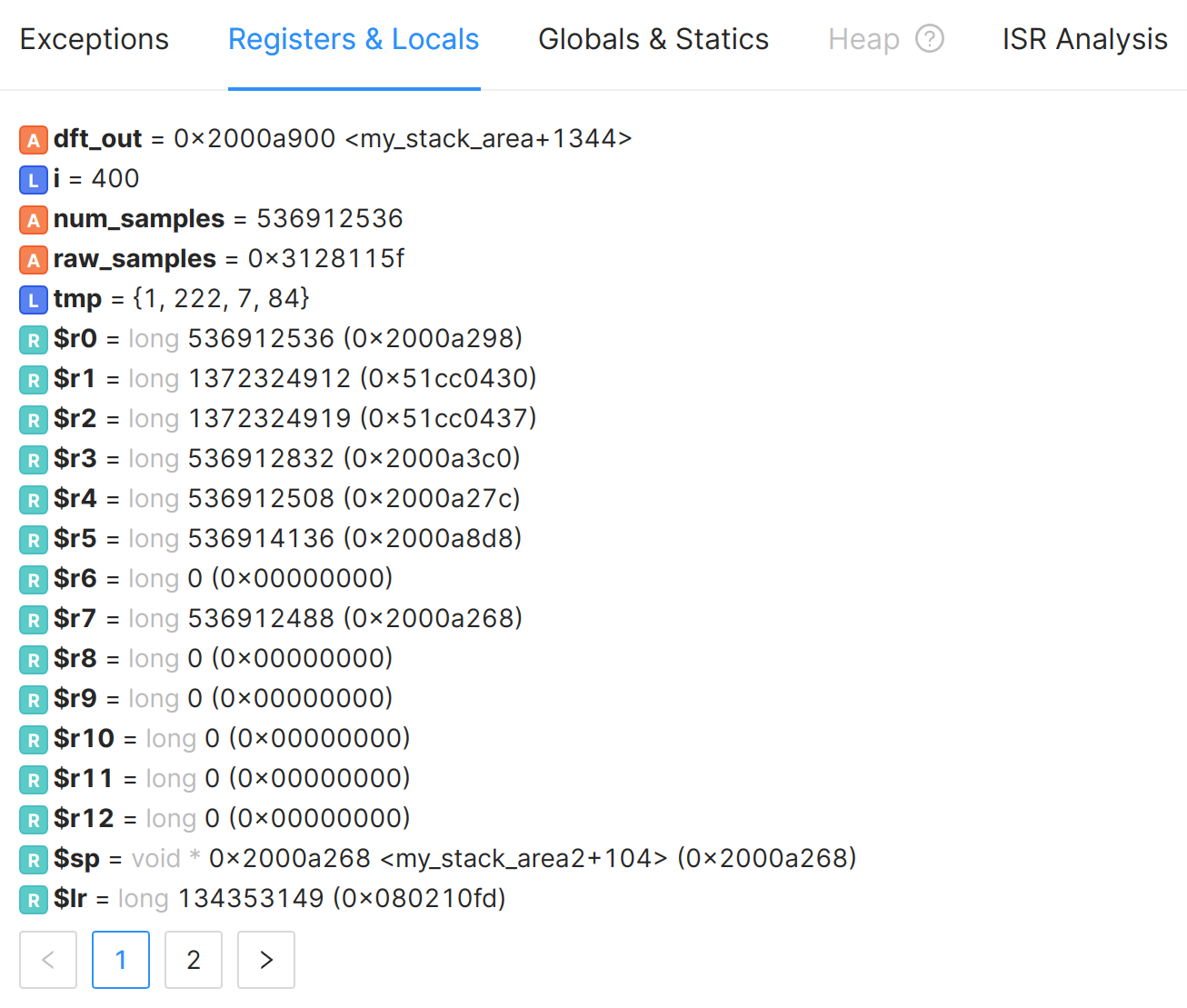Open the Heap help tooltip icon

(x=932, y=39)
